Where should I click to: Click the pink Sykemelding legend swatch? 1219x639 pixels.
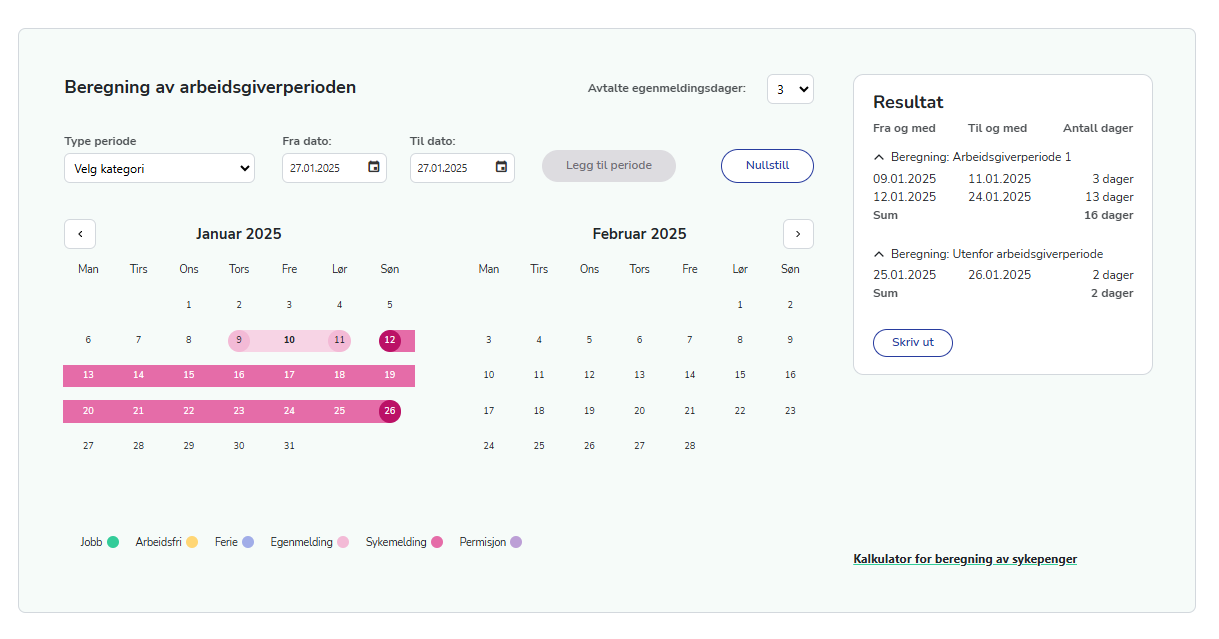436,542
